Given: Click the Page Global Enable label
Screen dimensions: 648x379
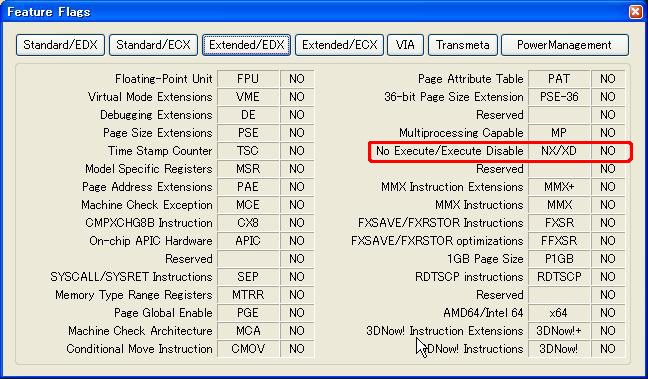Looking at the screenshot, I should click(x=163, y=313).
